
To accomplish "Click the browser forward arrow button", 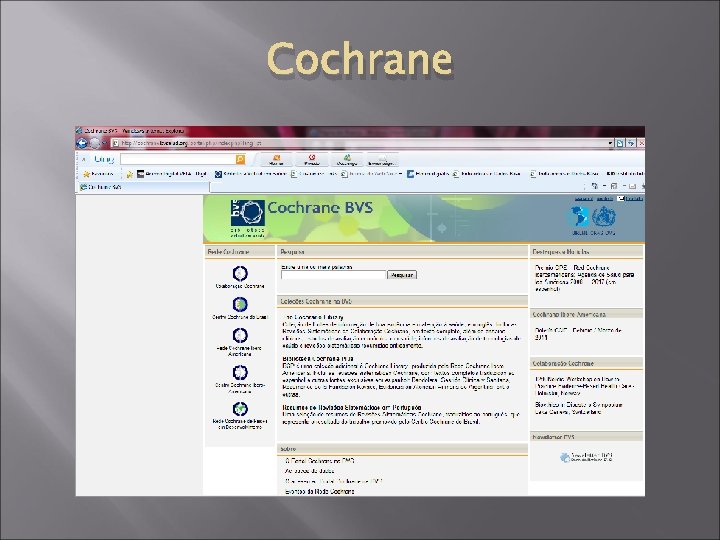I will (94, 143).
